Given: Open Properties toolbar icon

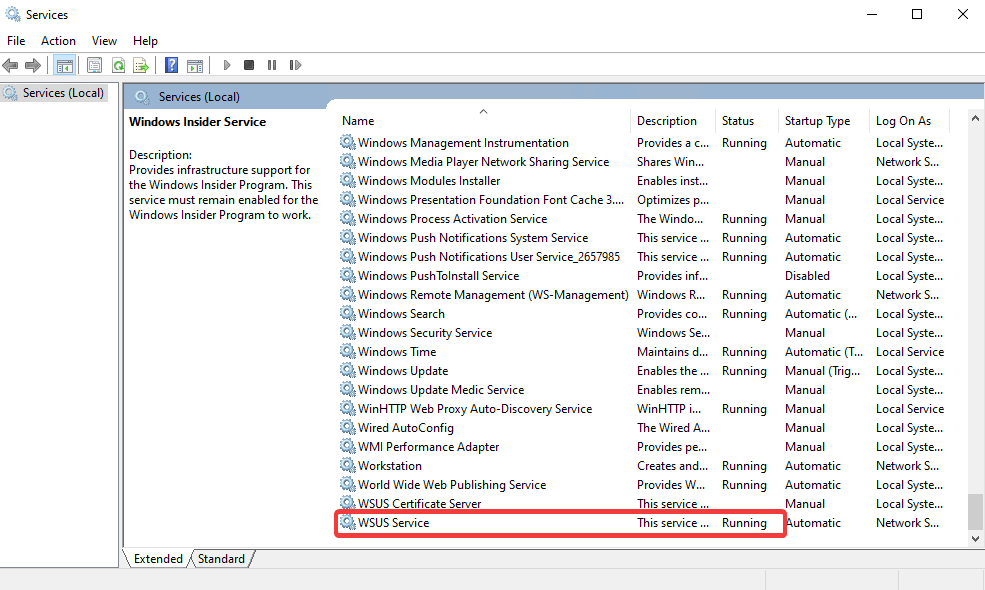Looking at the screenshot, I should 94,65.
